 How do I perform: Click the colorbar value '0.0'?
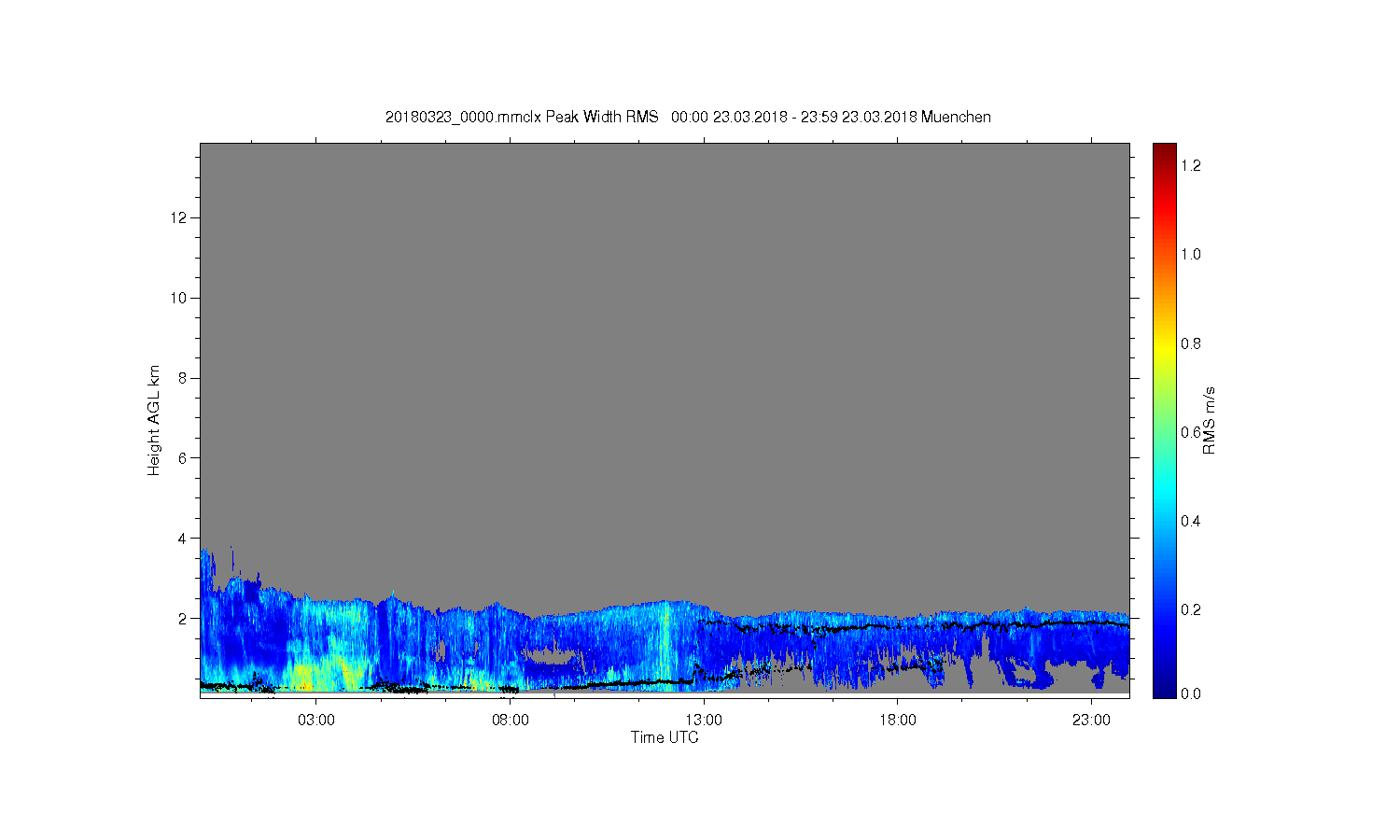[x=1191, y=693]
